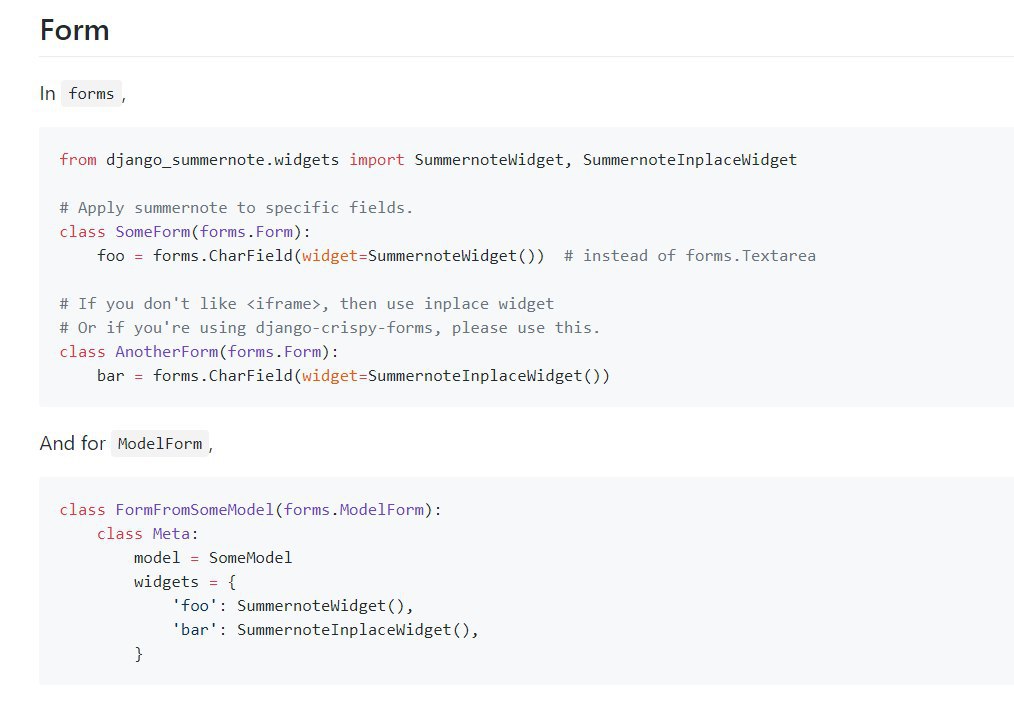
Task: Click the inline code "ModelForm"
Action: [160, 444]
